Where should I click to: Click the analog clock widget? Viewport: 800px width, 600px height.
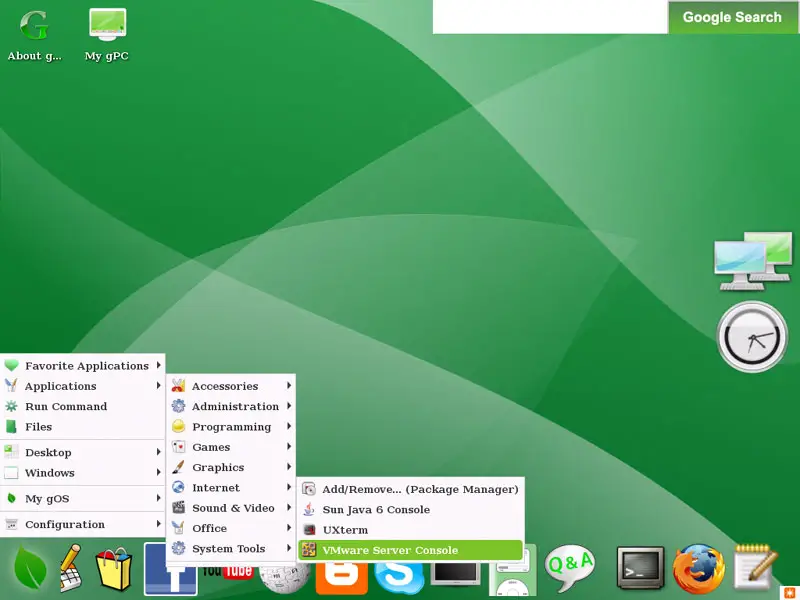click(752, 336)
